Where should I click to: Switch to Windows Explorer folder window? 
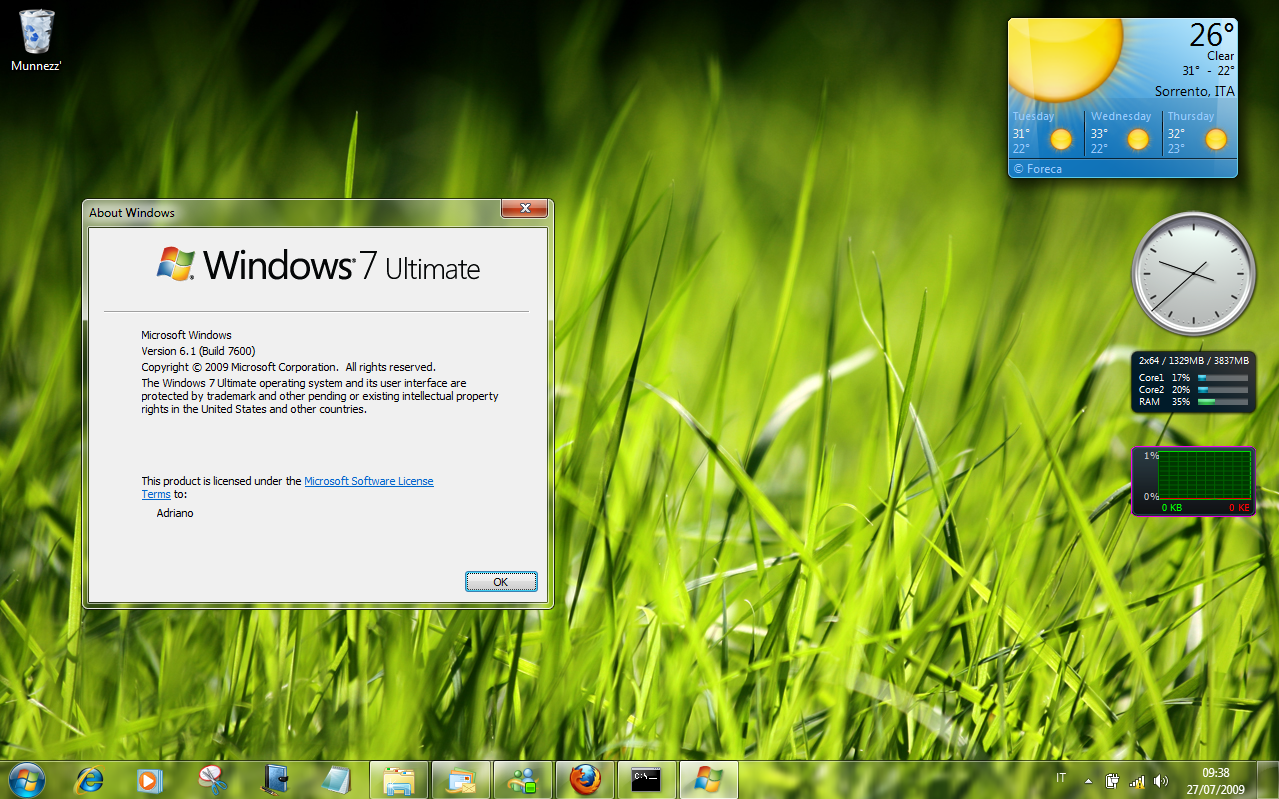[399, 780]
